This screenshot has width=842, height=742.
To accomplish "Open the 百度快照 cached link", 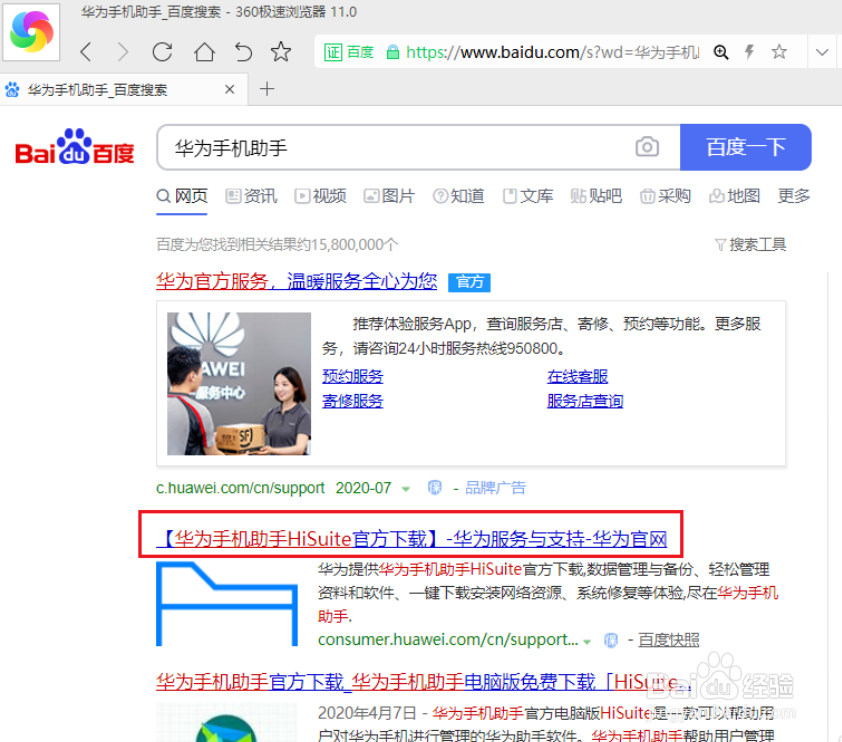I will (669, 640).
